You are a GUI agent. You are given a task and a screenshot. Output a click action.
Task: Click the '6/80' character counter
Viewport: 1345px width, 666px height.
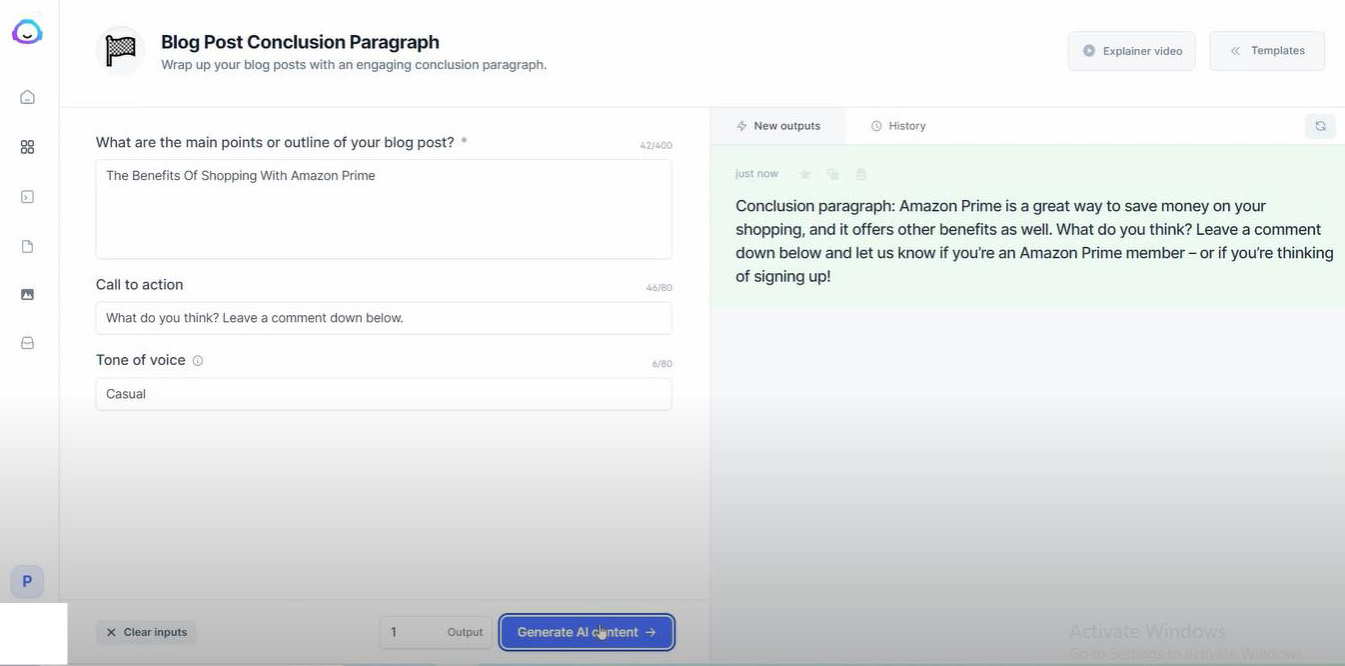(662, 364)
